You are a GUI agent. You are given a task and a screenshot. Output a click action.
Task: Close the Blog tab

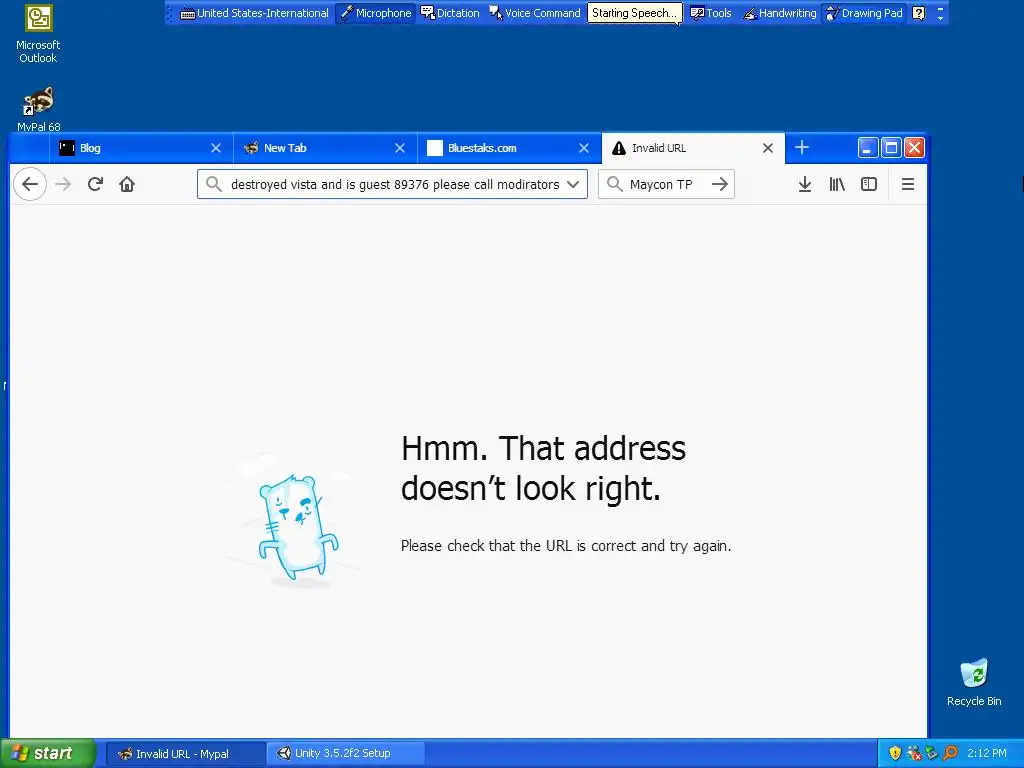coord(216,148)
